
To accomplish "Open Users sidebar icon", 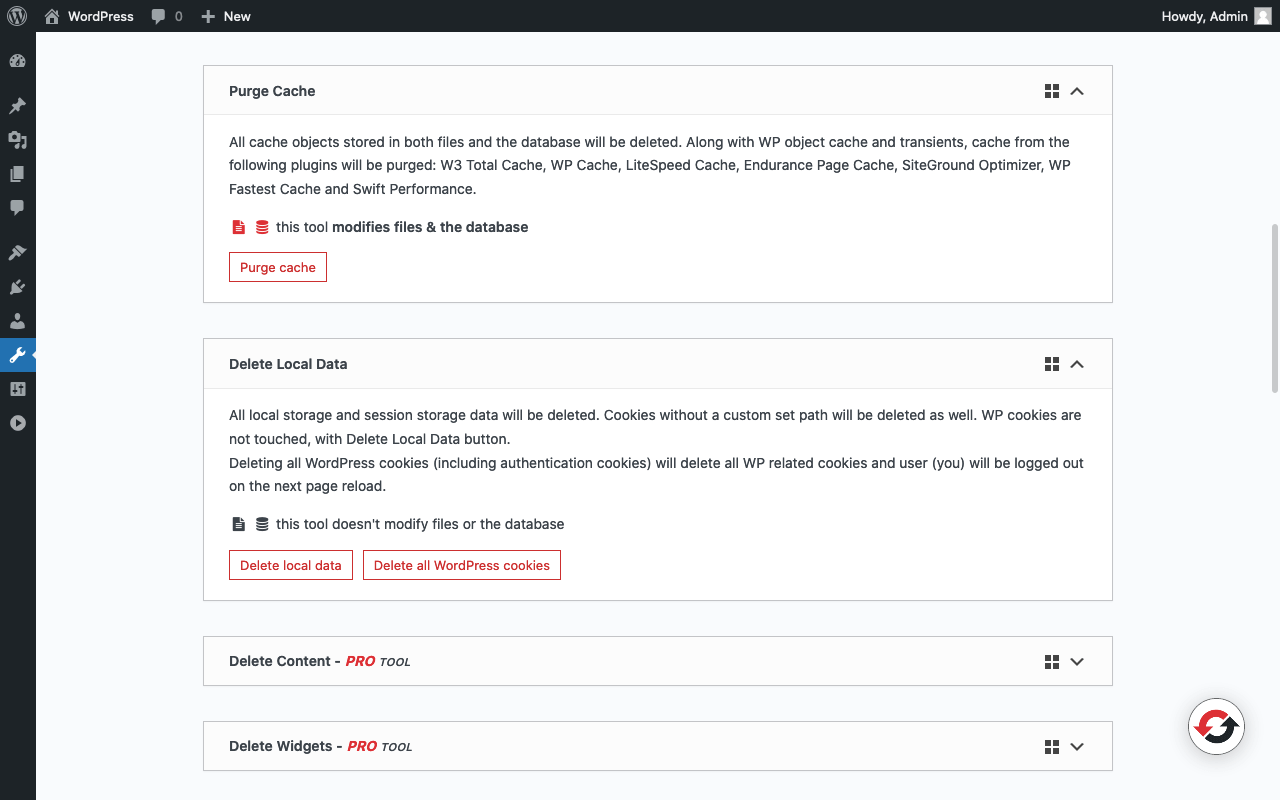I will click(17, 321).
